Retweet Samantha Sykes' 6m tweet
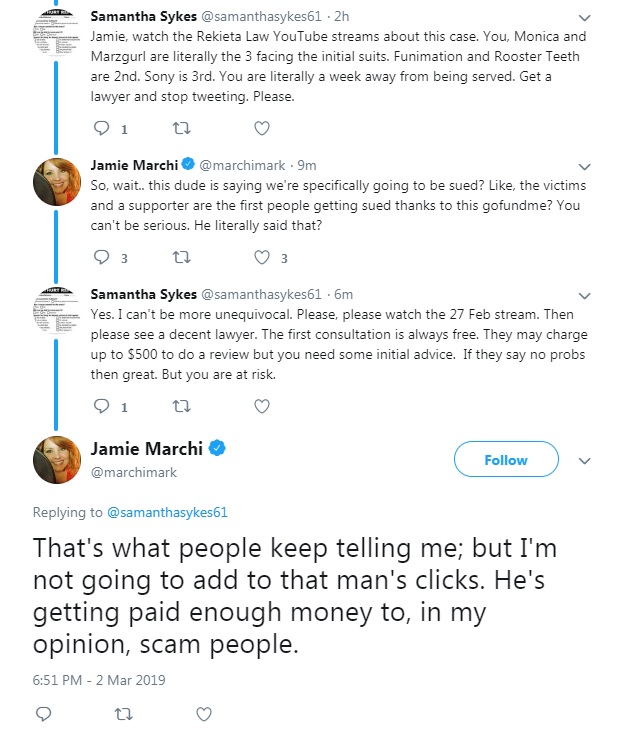624x741 pixels. coord(182,406)
